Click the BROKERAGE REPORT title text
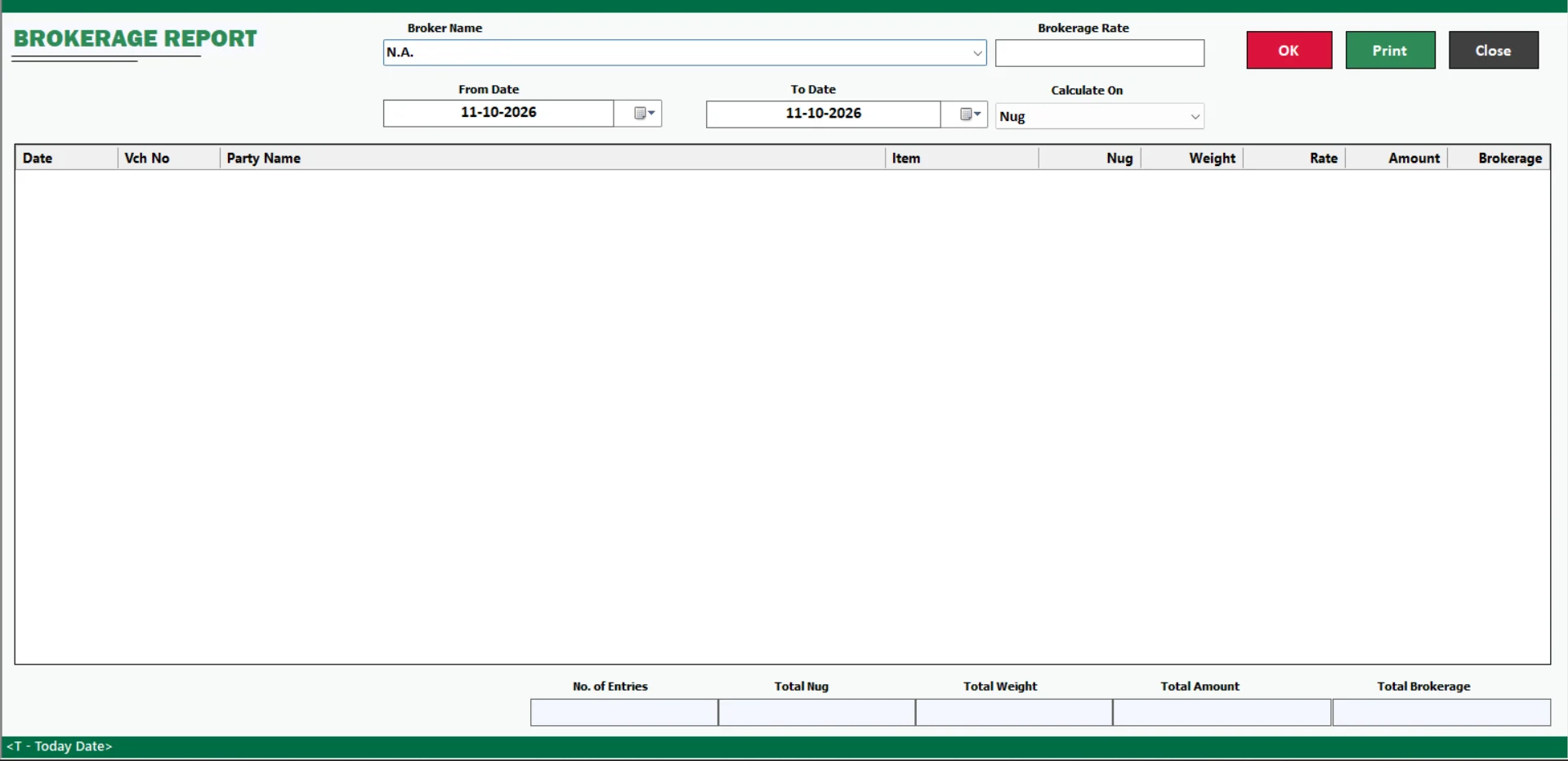1568x761 pixels. [x=135, y=38]
